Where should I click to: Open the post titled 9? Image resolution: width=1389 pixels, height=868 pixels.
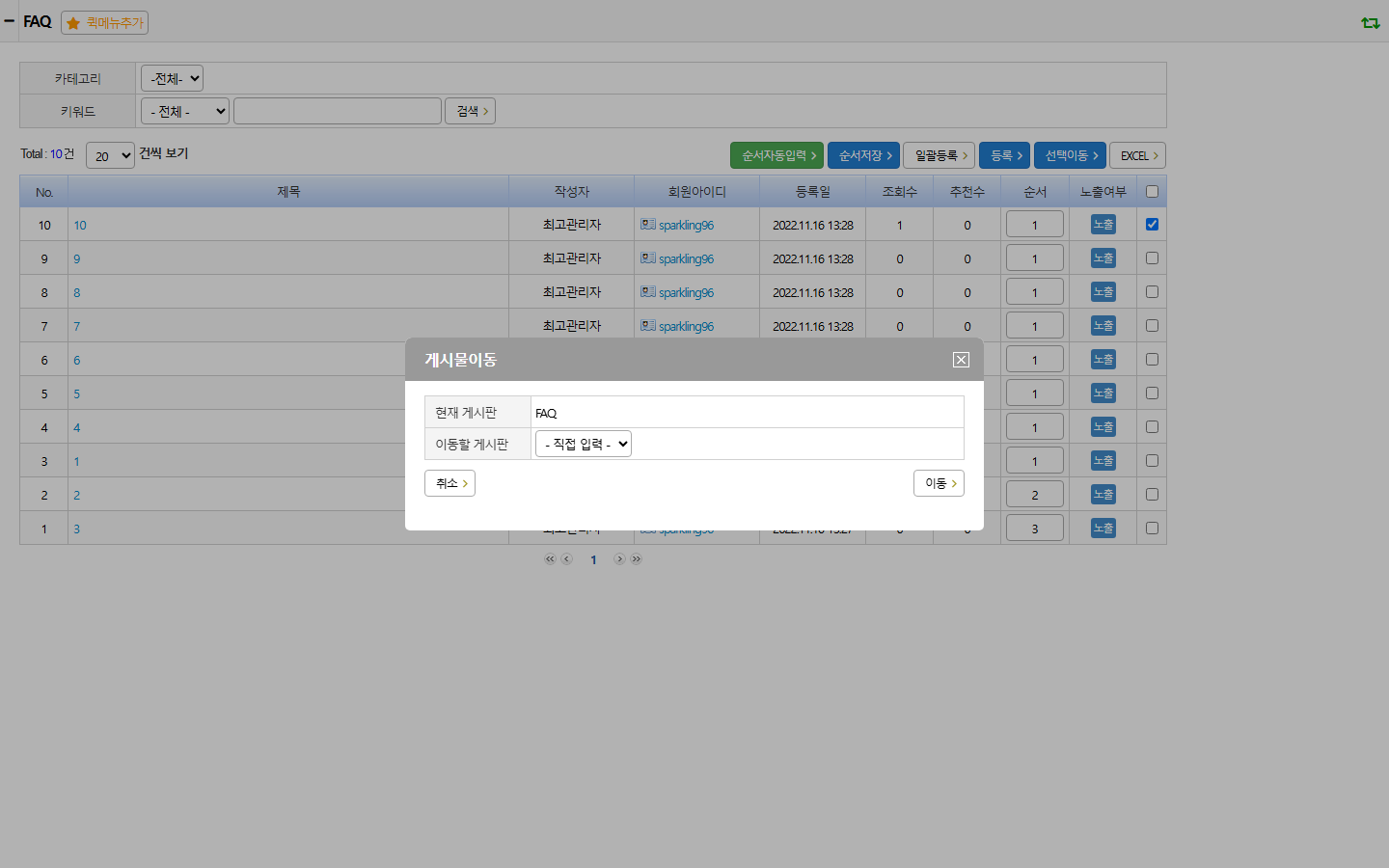(77, 258)
